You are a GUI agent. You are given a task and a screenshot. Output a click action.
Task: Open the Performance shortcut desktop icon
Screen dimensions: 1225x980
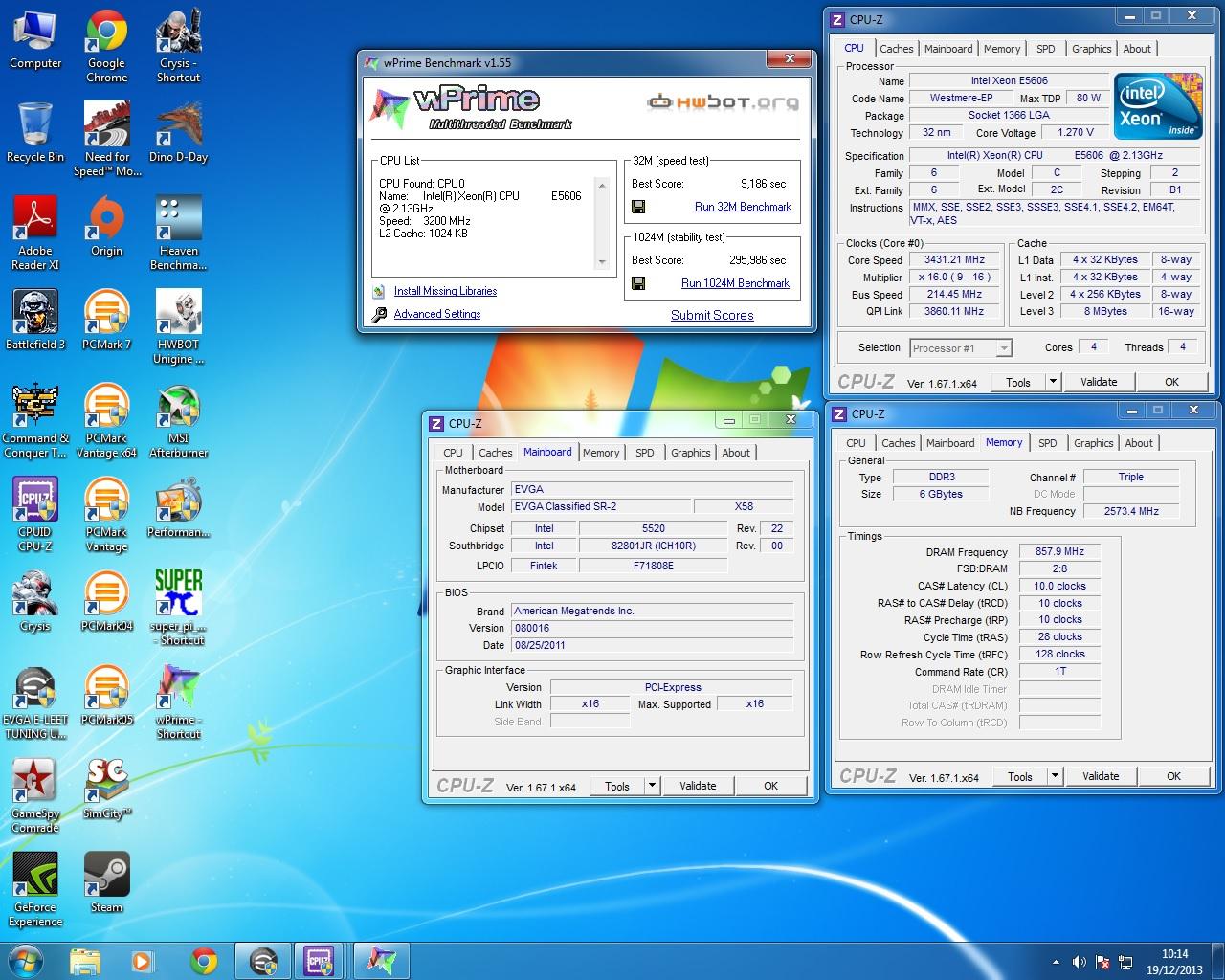(x=179, y=508)
